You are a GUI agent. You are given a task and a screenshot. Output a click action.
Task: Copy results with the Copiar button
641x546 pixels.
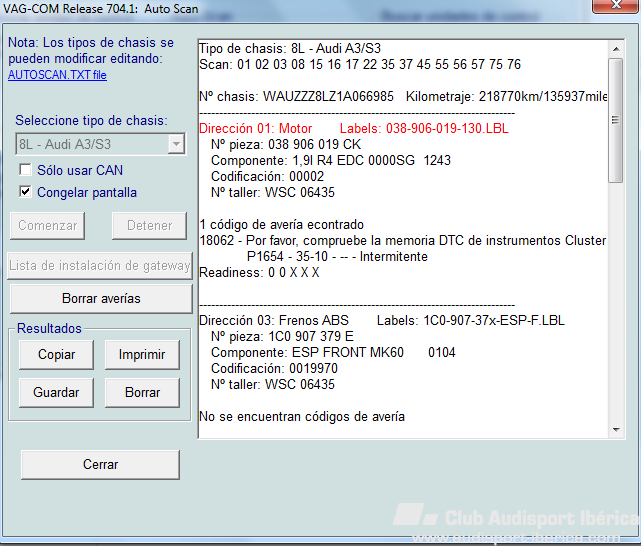point(56,354)
